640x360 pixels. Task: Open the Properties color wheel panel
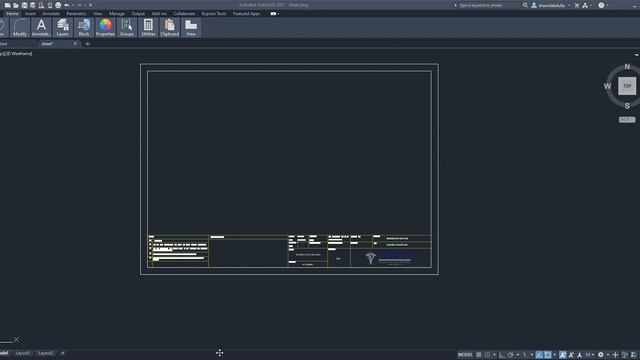click(105, 28)
